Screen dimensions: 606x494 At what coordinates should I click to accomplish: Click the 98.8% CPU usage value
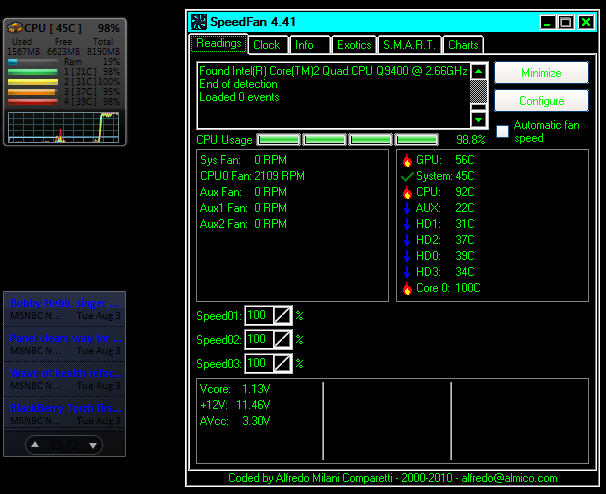pos(471,140)
